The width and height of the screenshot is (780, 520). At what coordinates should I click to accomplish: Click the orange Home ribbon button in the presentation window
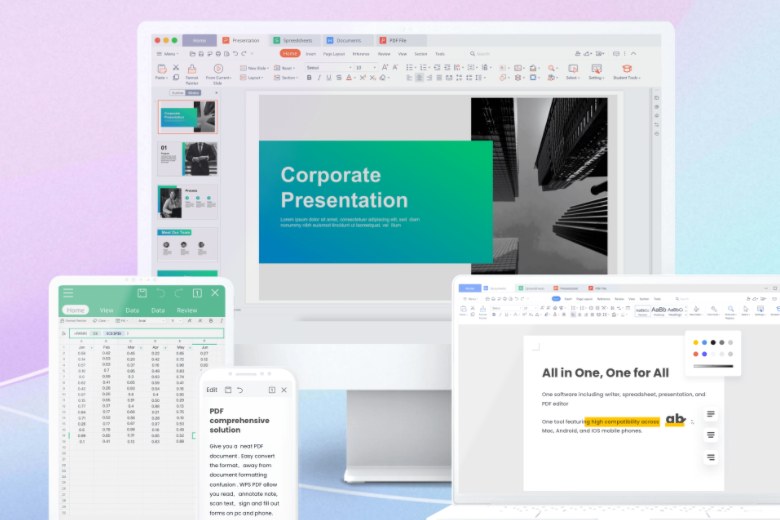(290, 53)
